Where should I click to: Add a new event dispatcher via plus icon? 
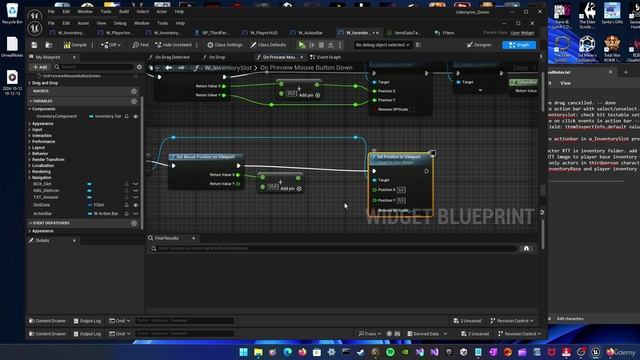[x=134, y=223]
